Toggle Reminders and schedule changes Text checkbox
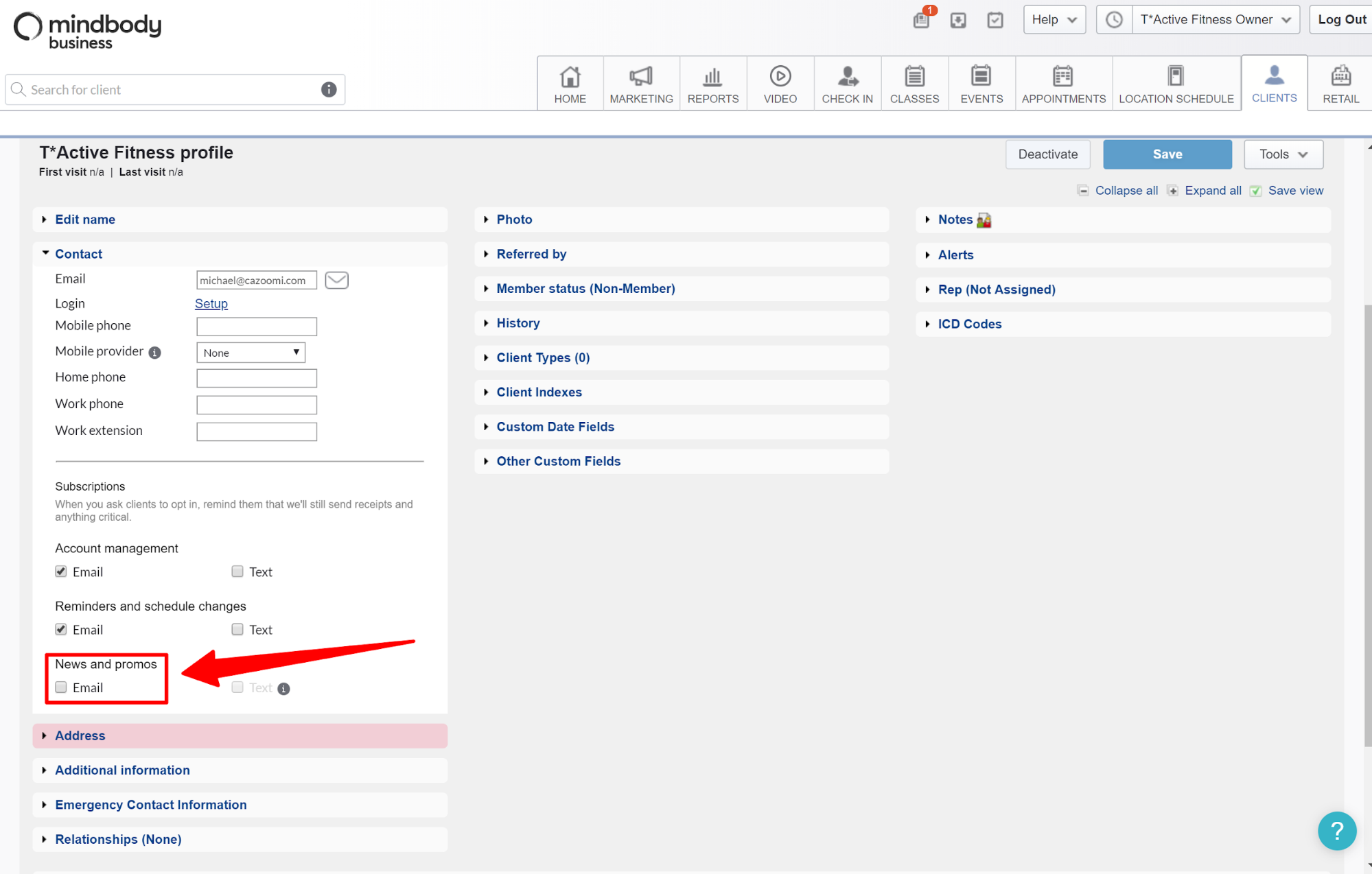Screen dimensions: 1372x874 pyautogui.click(x=237, y=629)
